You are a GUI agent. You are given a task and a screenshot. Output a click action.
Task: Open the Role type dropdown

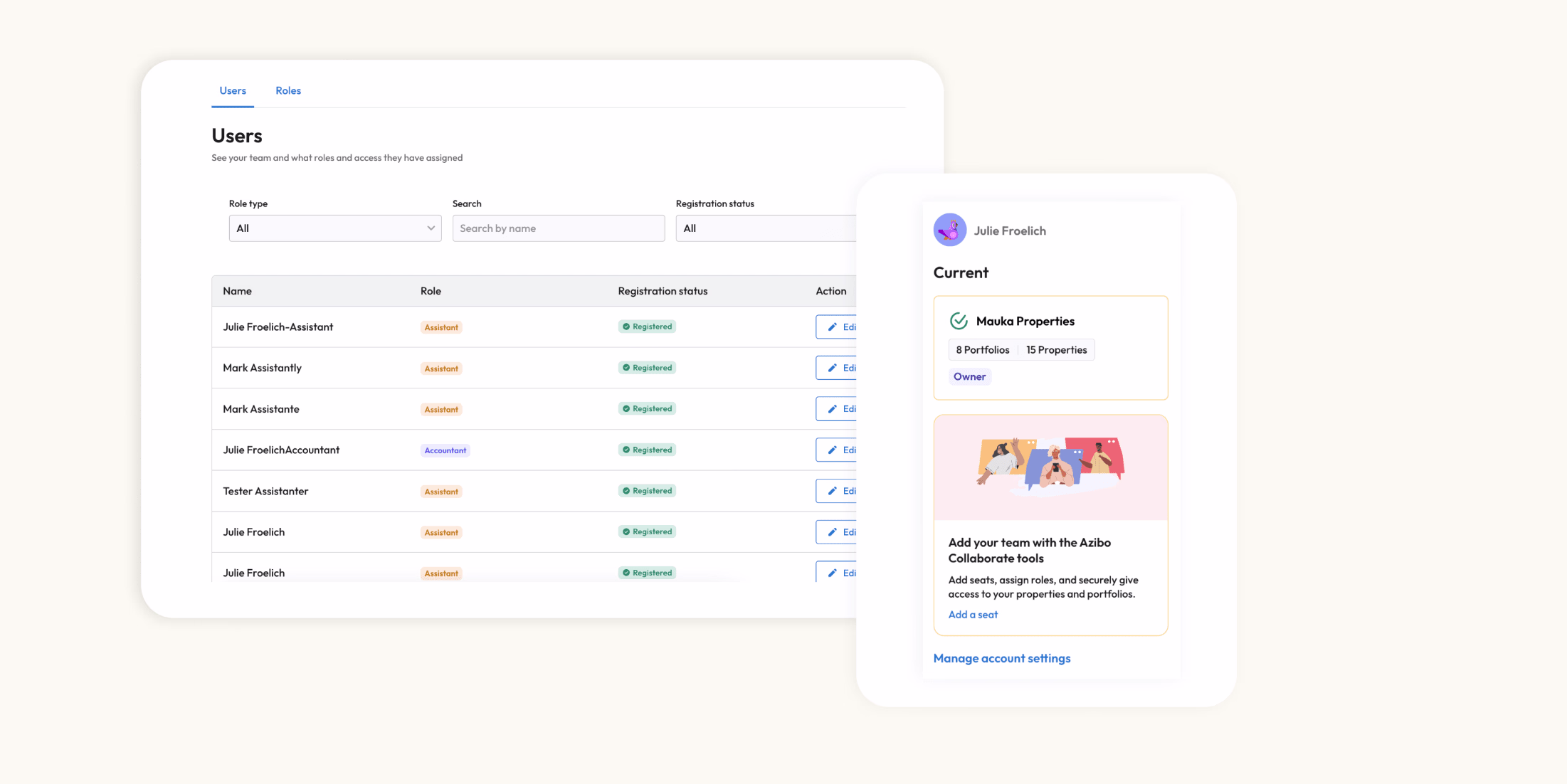tap(334, 228)
